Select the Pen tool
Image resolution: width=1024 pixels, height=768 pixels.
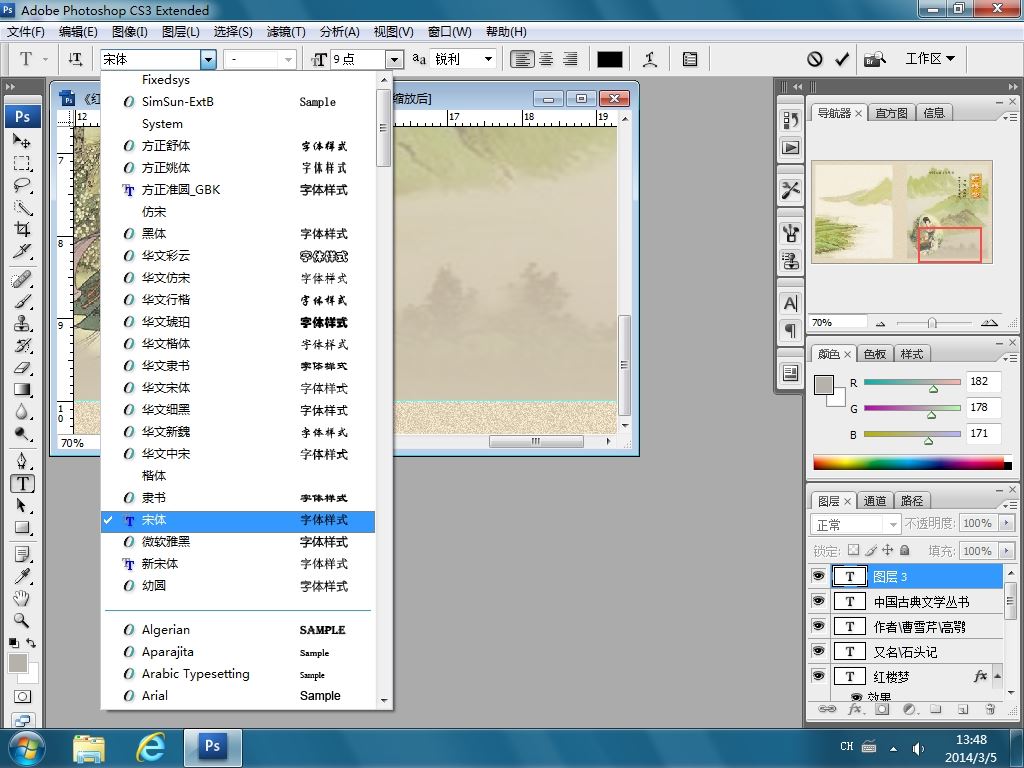pos(22,461)
